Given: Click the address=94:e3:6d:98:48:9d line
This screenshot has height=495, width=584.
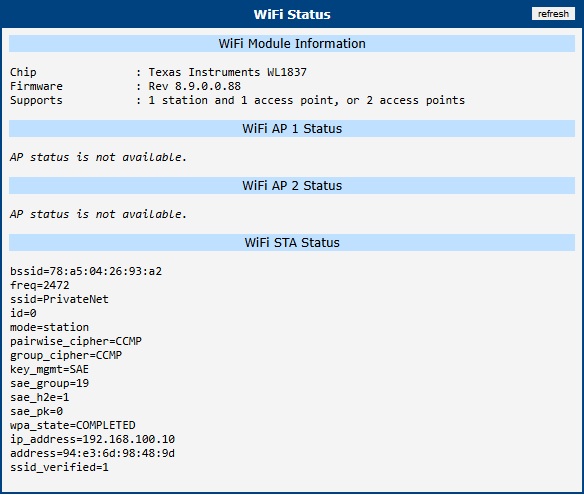Looking at the screenshot, I should tap(92, 453).
